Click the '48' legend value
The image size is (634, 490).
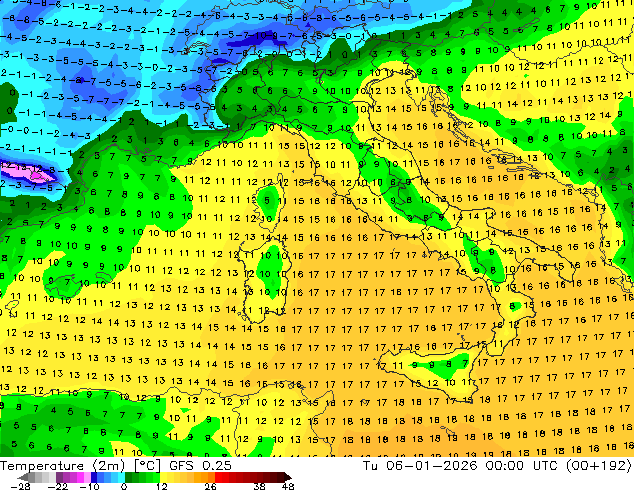point(288,486)
